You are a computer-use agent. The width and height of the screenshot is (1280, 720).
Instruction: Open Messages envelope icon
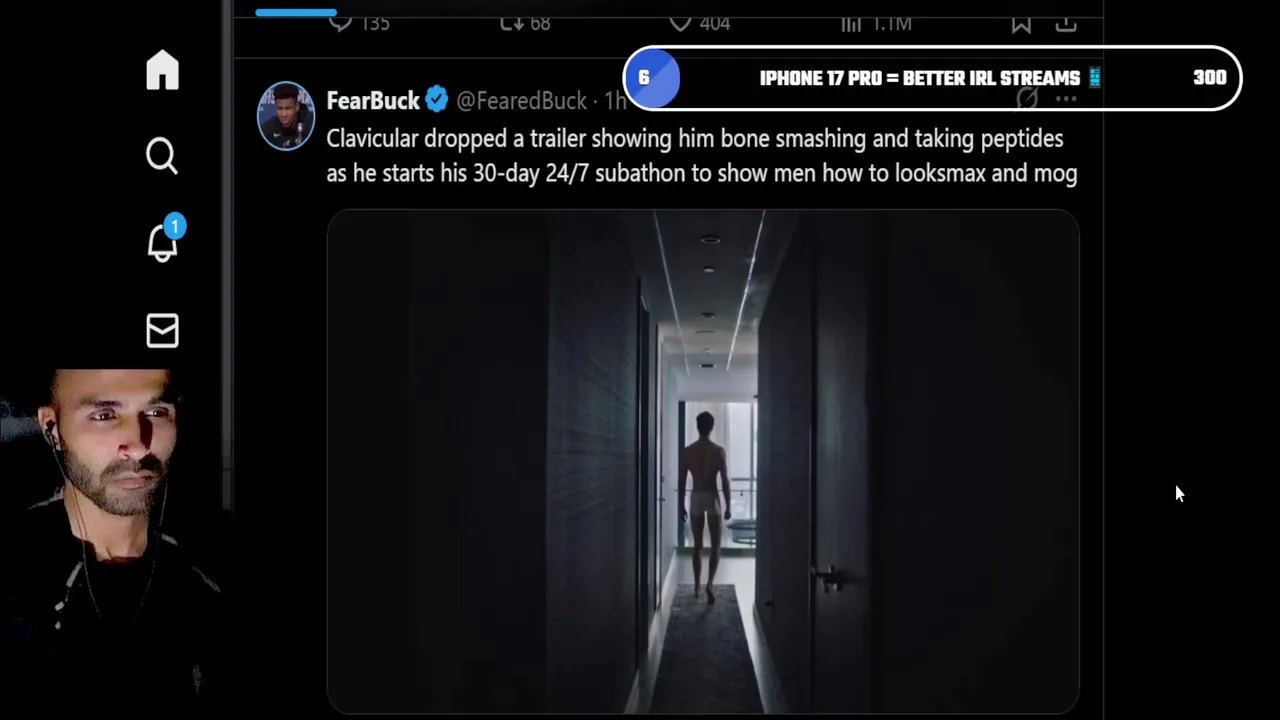162,331
